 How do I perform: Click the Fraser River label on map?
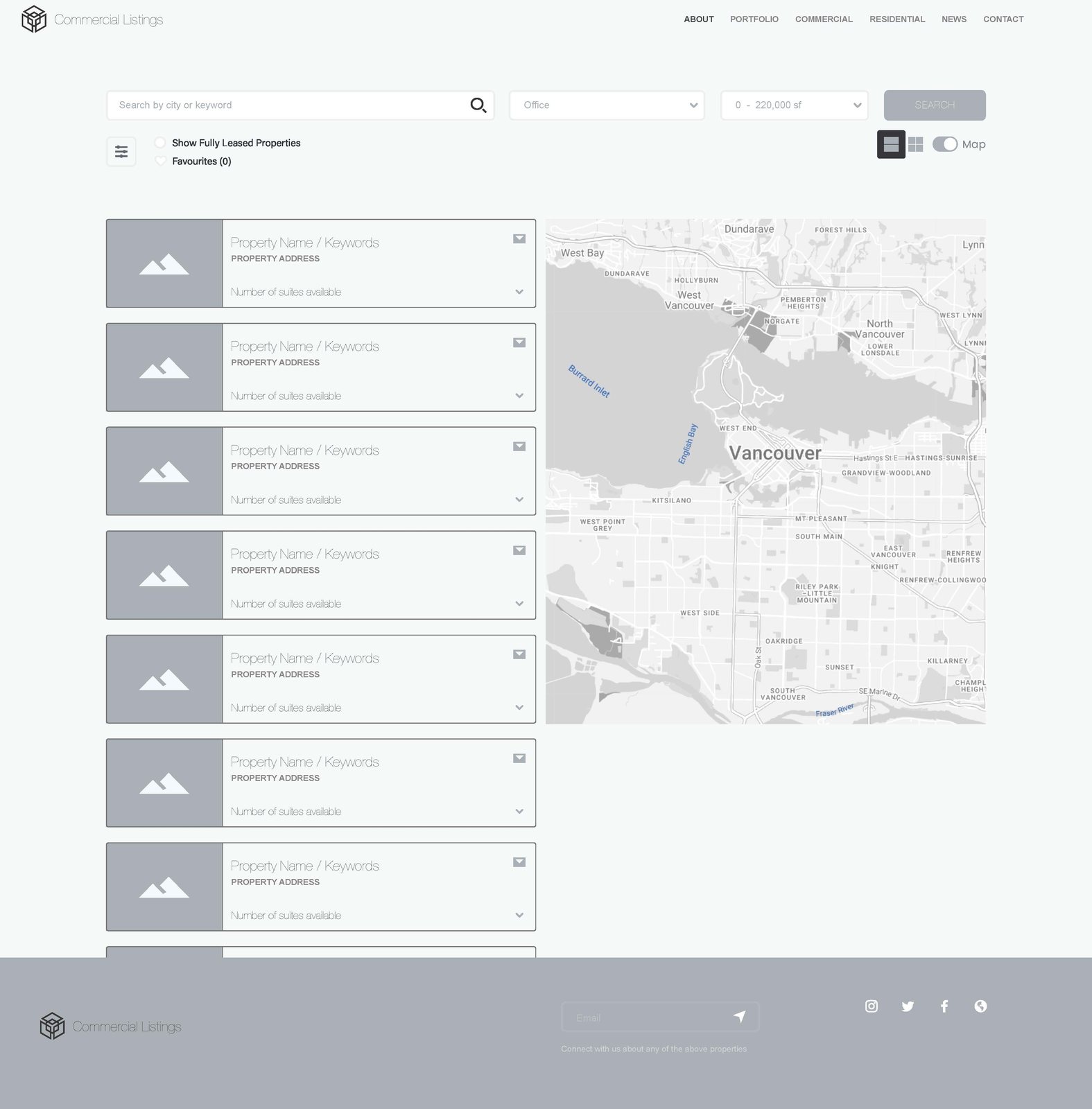835,710
